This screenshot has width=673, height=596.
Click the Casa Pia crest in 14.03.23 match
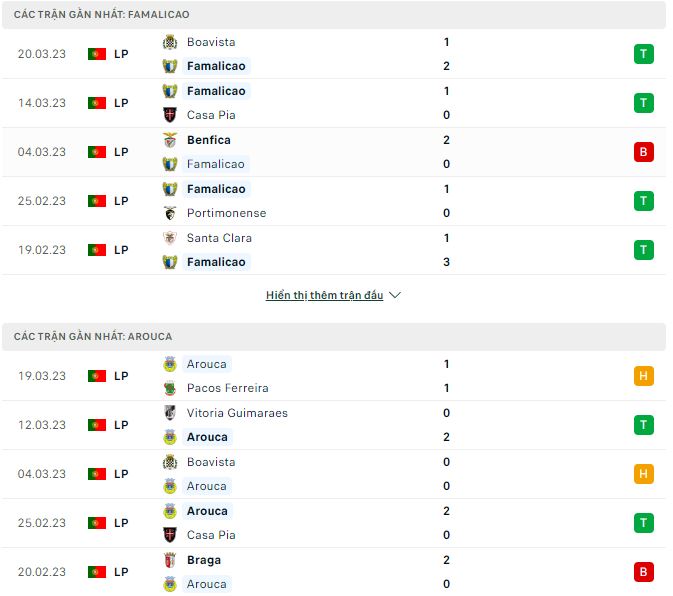pyautogui.click(x=170, y=115)
